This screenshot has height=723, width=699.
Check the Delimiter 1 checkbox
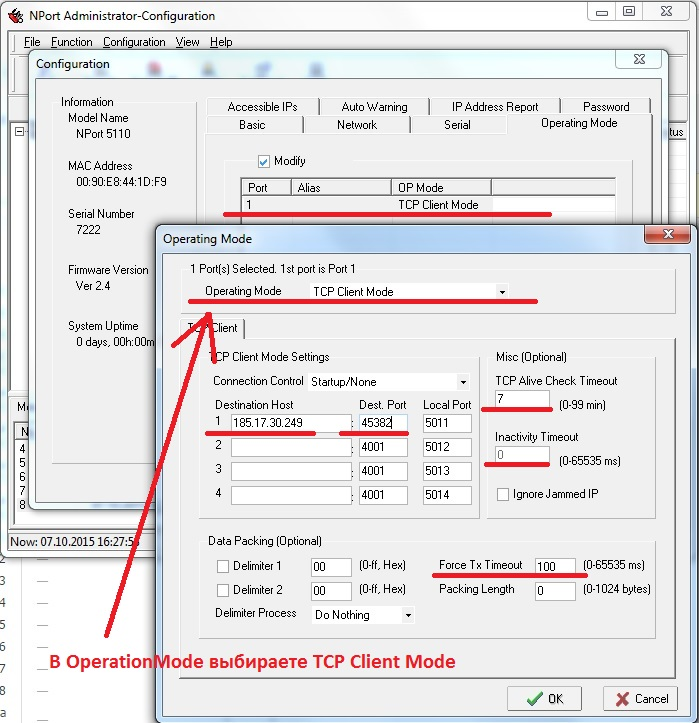223,566
